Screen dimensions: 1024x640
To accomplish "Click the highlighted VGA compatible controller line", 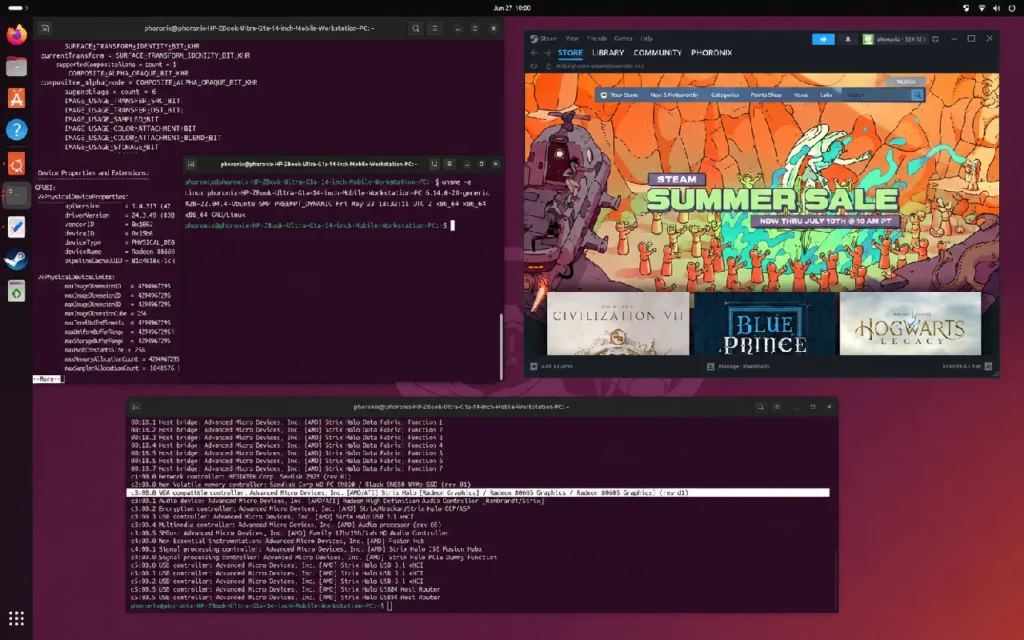I will 478,493.
